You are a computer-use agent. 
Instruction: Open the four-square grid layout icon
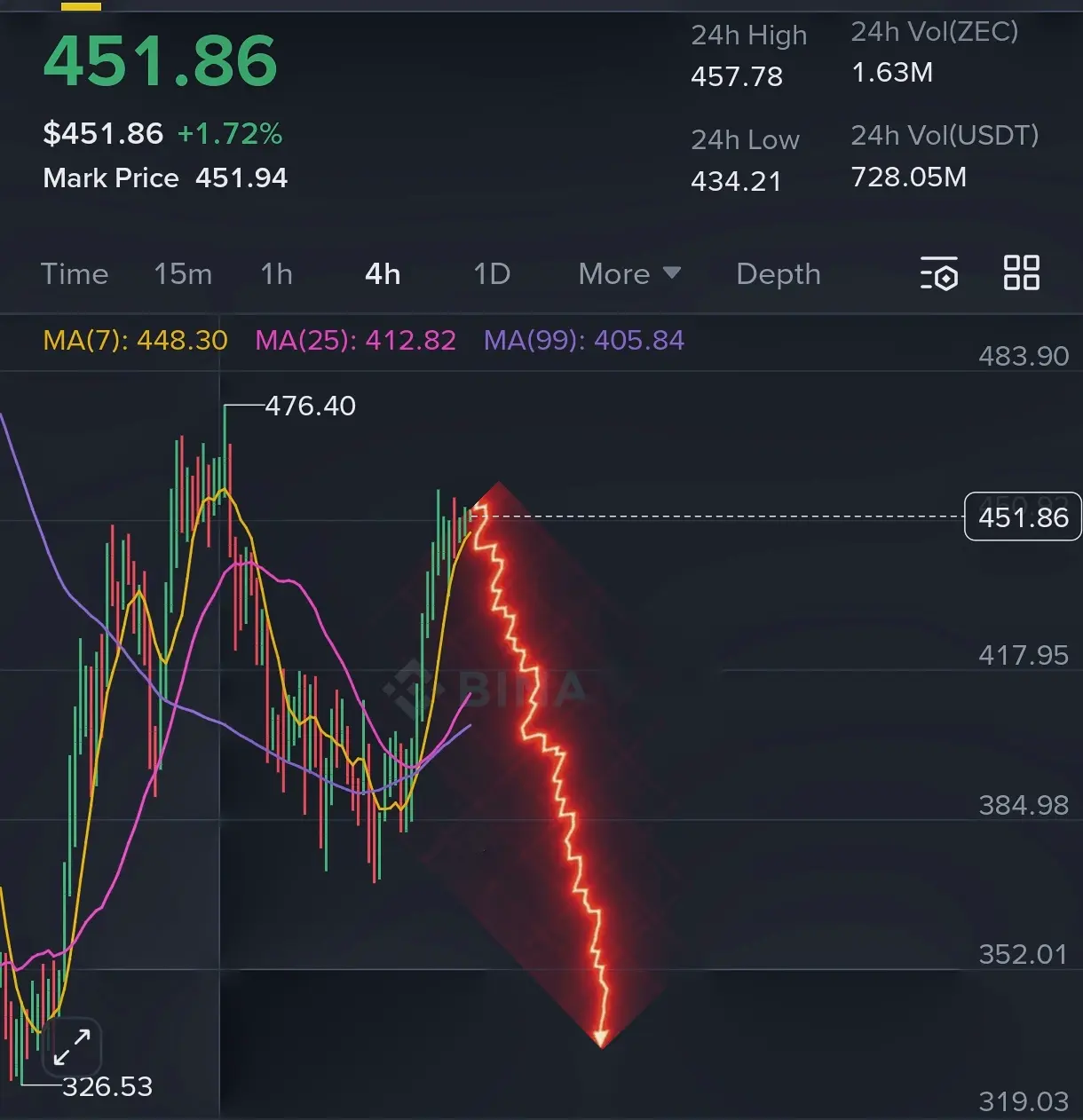coord(1021,272)
